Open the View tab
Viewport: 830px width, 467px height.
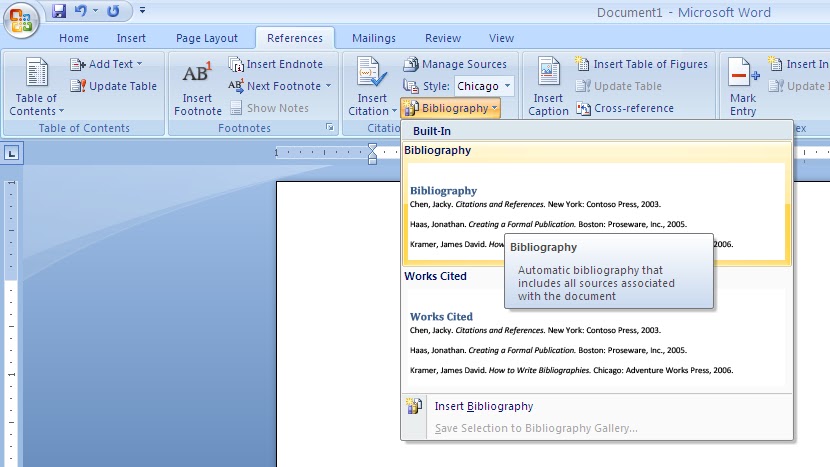(501, 38)
